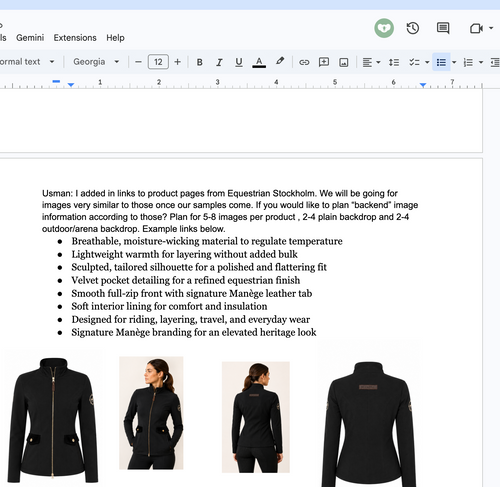Screen dimensions: 500x487
Task: Increase font size with plus button
Action: (178, 62)
